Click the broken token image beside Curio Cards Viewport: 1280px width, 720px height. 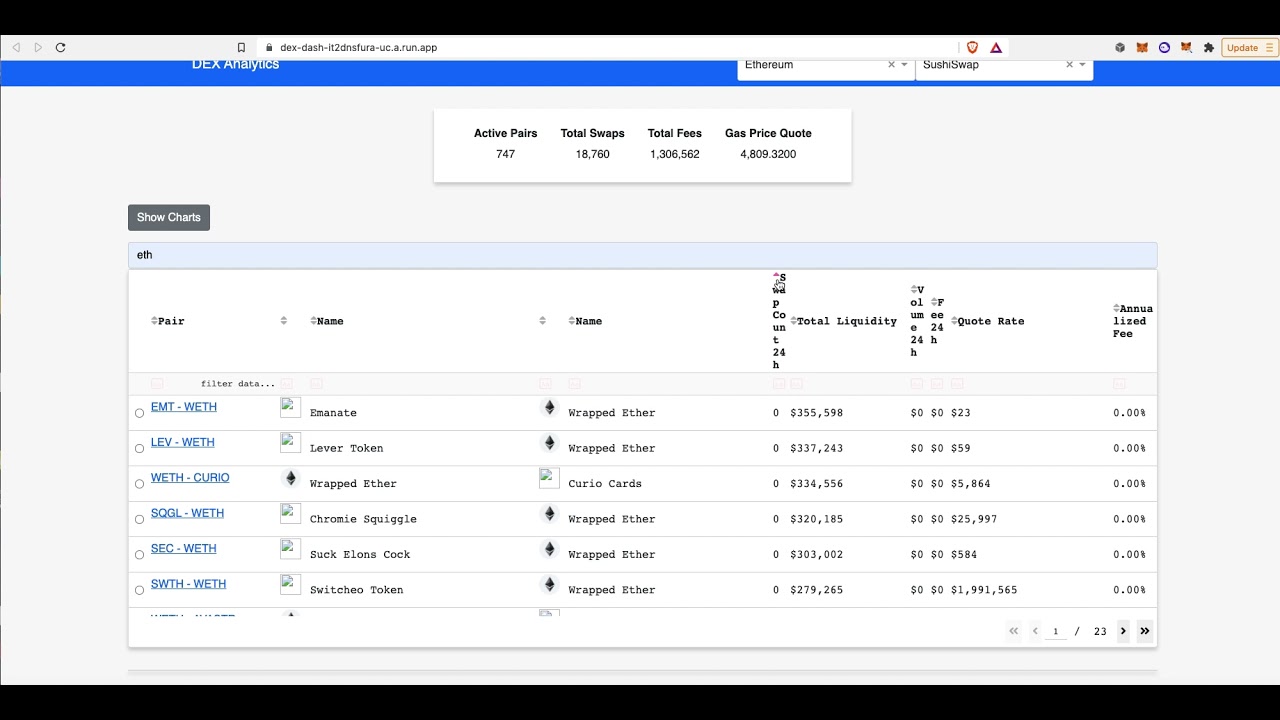[549, 478]
